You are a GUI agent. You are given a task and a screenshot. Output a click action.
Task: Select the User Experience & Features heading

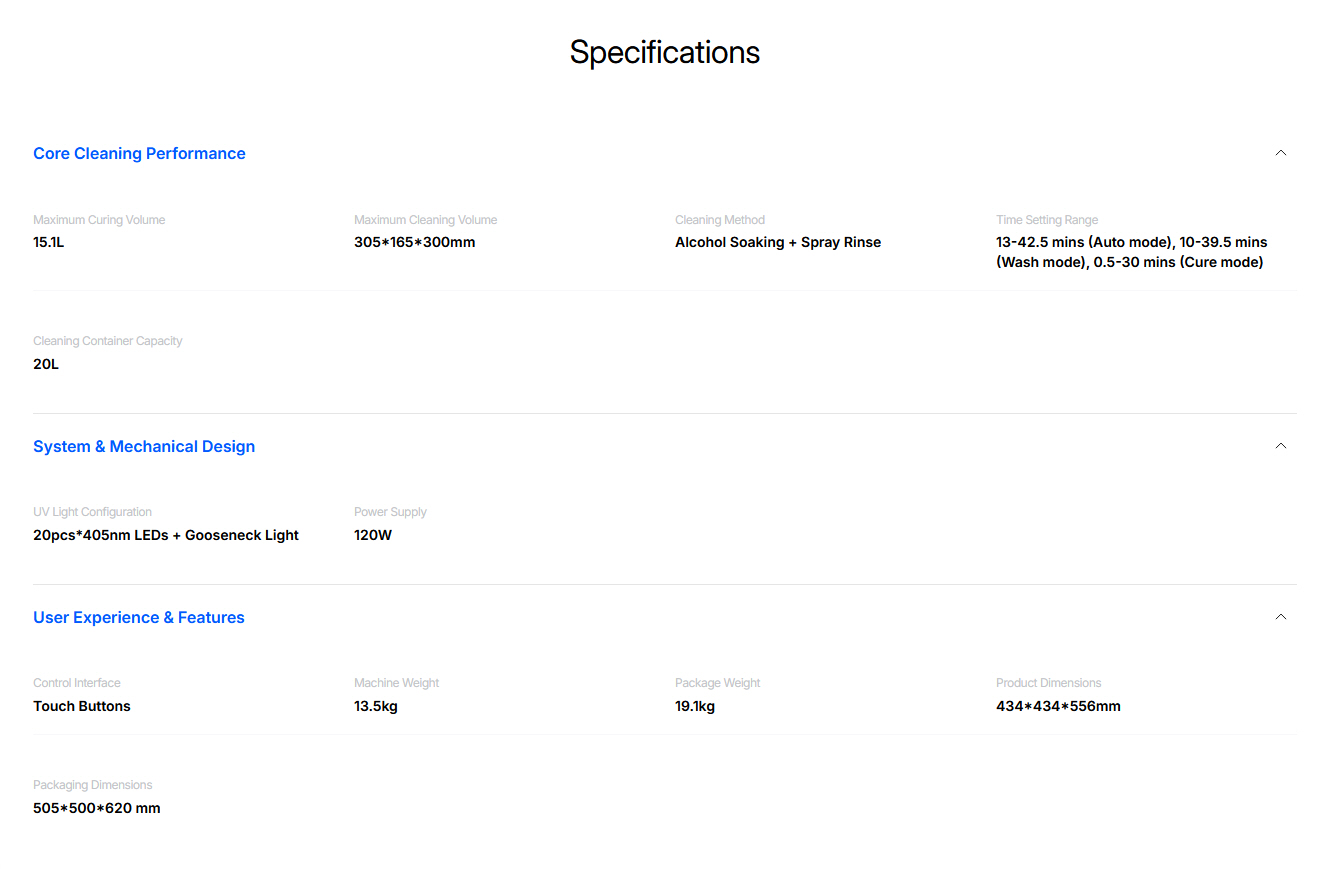pos(139,617)
